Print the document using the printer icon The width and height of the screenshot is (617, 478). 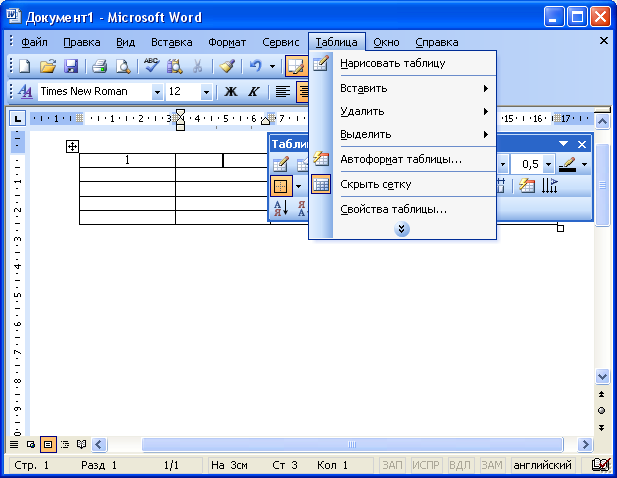pos(100,66)
